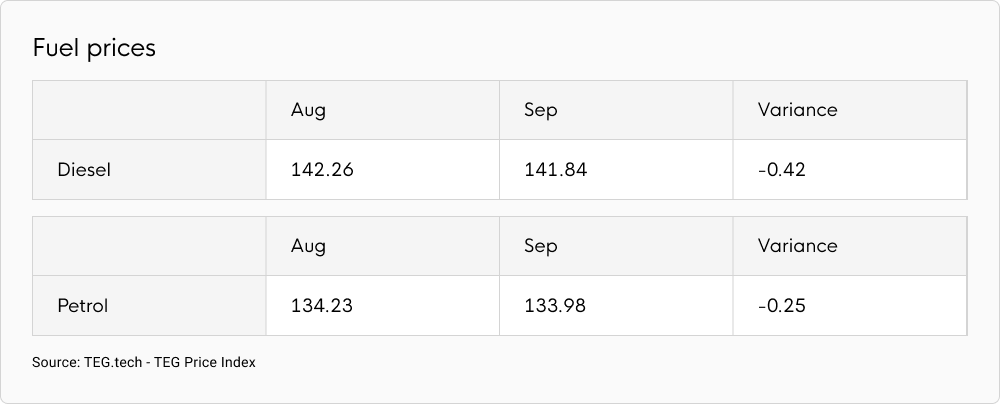The width and height of the screenshot is (1000, 404).
Task: Select the Variance header above the Petrol row
Action: coord(797,246)
